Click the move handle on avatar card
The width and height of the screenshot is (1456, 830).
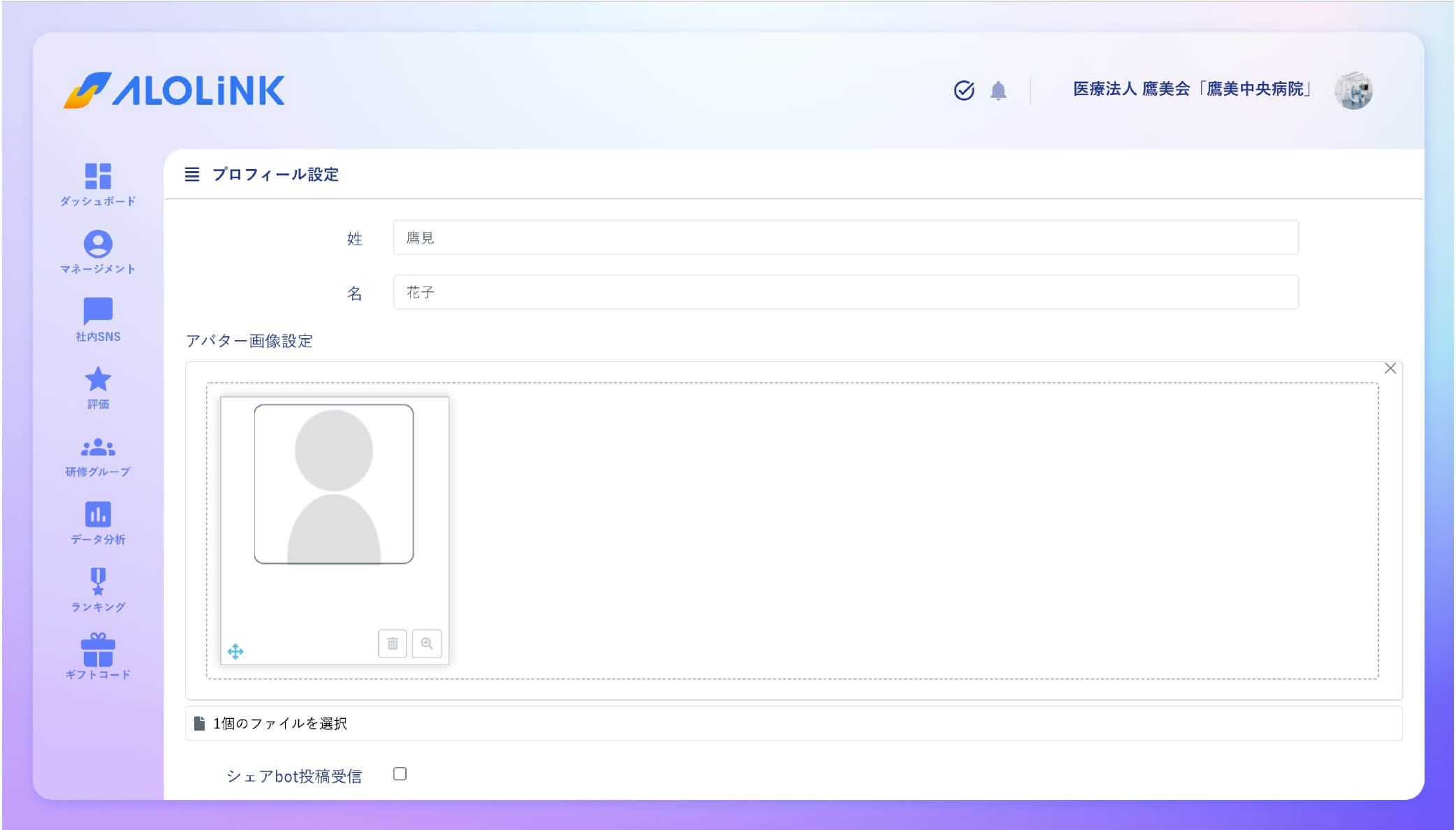coord(235,652)
